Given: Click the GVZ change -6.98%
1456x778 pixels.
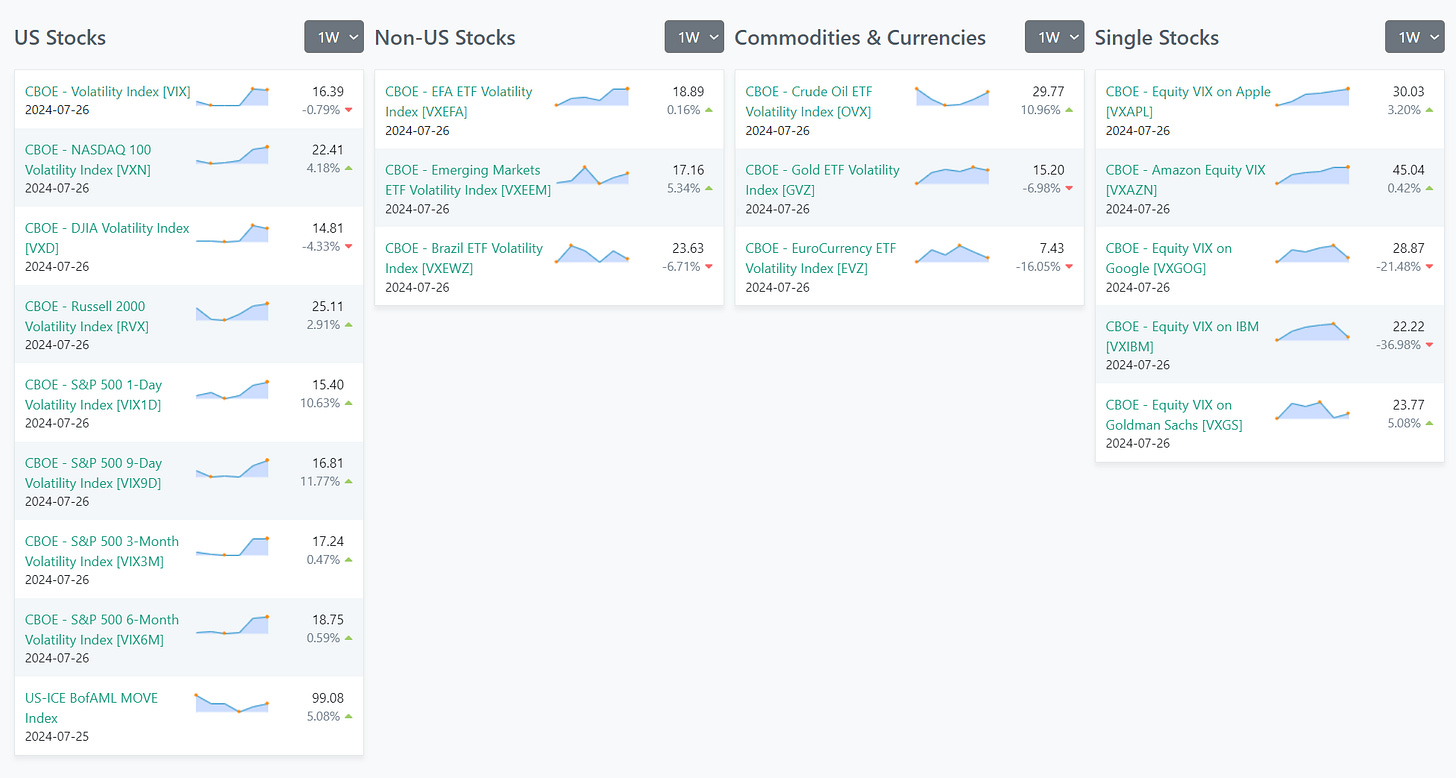Looking at the screenshot, I should point(1041,188).
